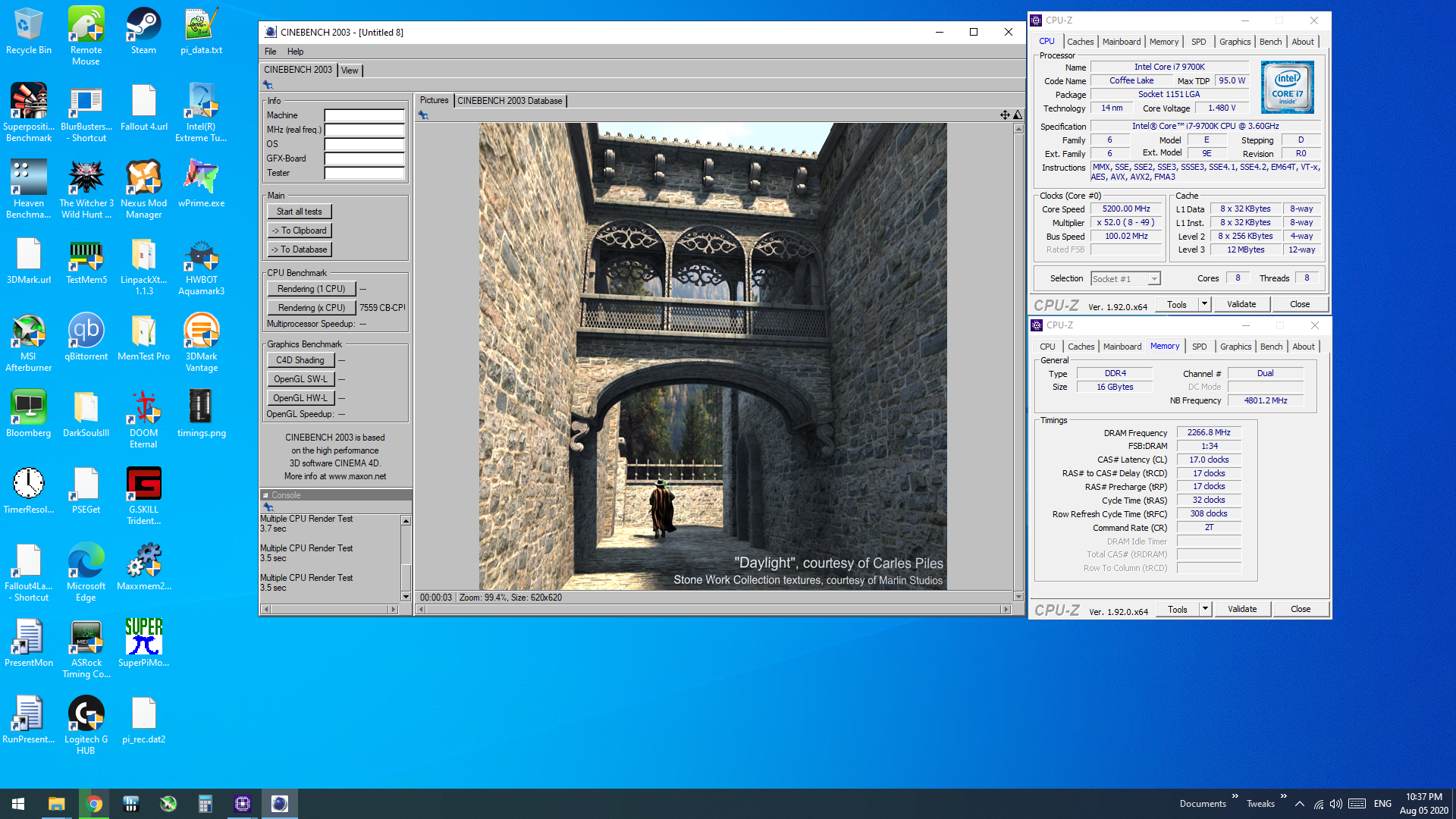Click the Windows Start button

tap(18, 804)
